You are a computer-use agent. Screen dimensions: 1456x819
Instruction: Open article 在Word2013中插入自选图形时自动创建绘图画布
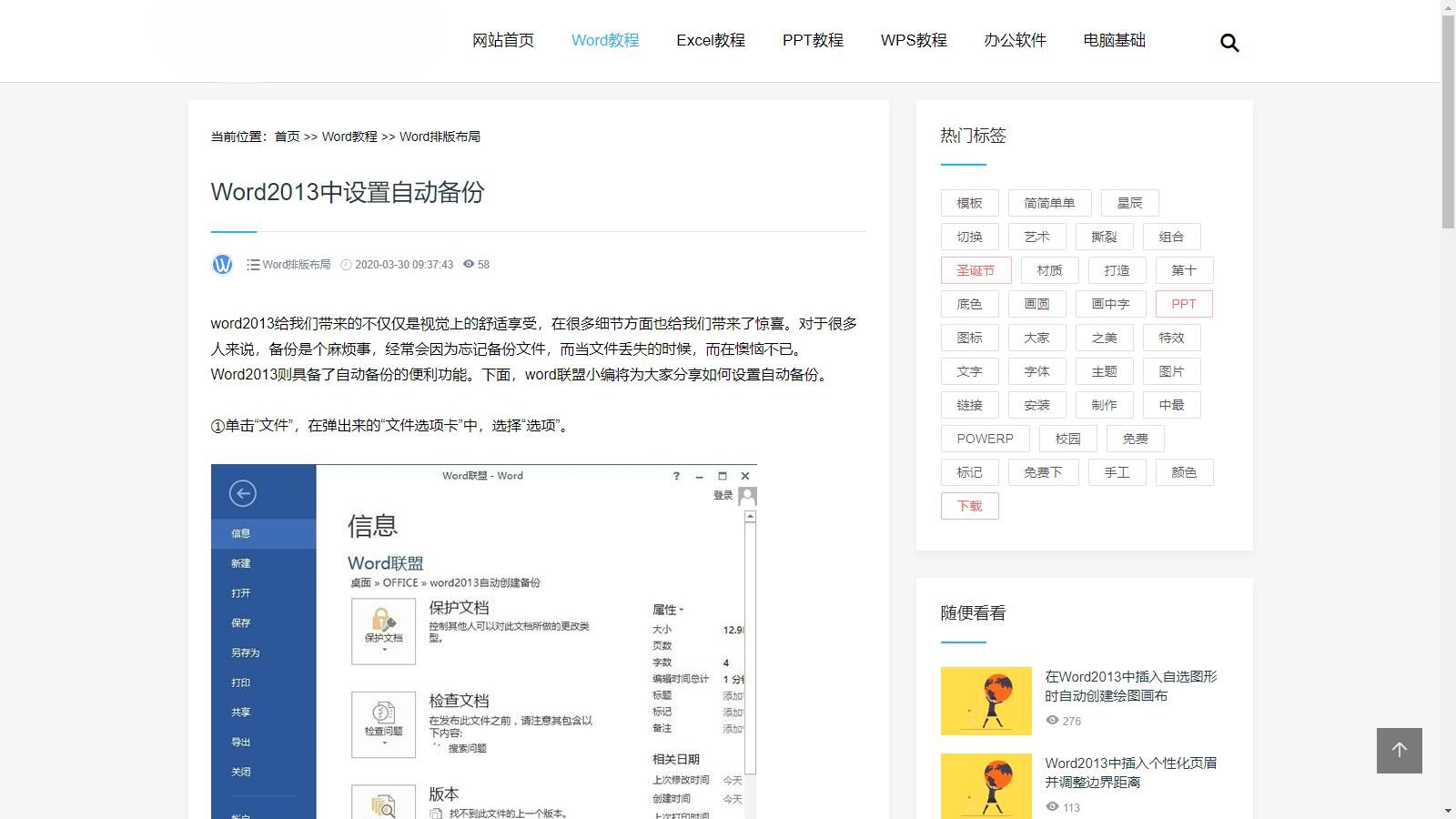click(x=1131, y=686)
